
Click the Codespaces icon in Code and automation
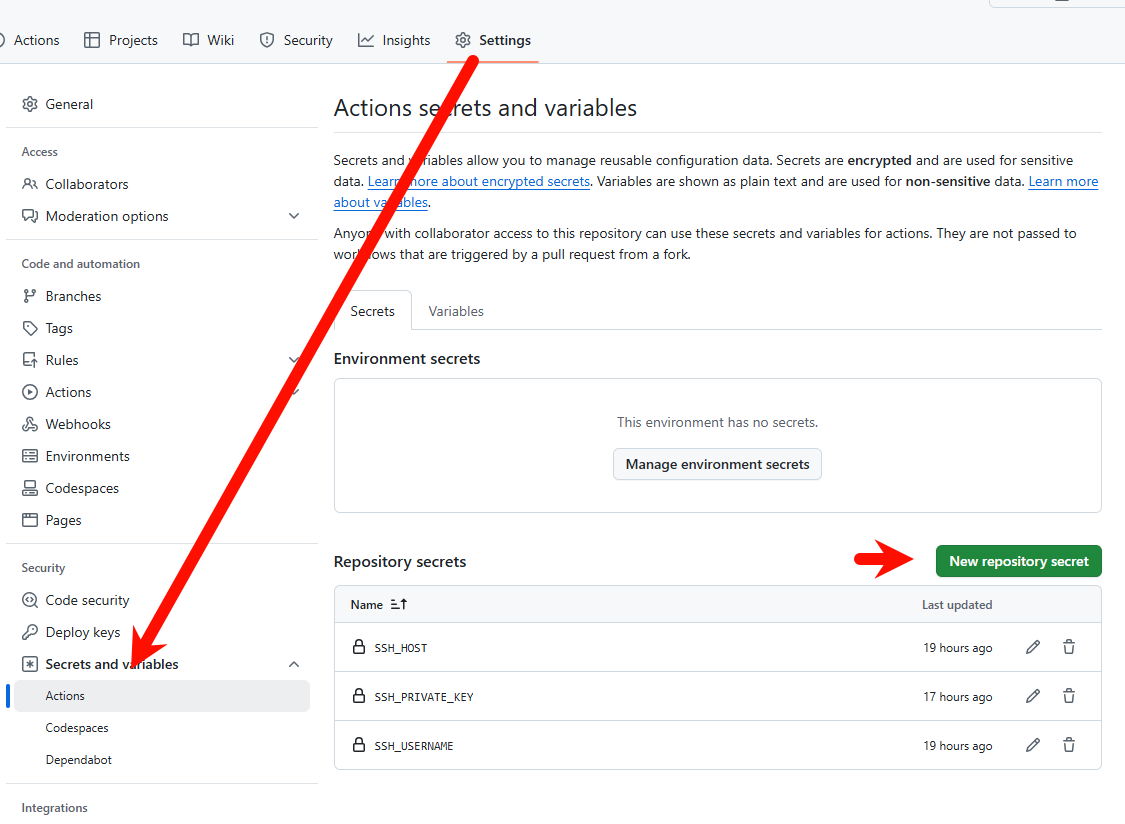coord(29,488)
